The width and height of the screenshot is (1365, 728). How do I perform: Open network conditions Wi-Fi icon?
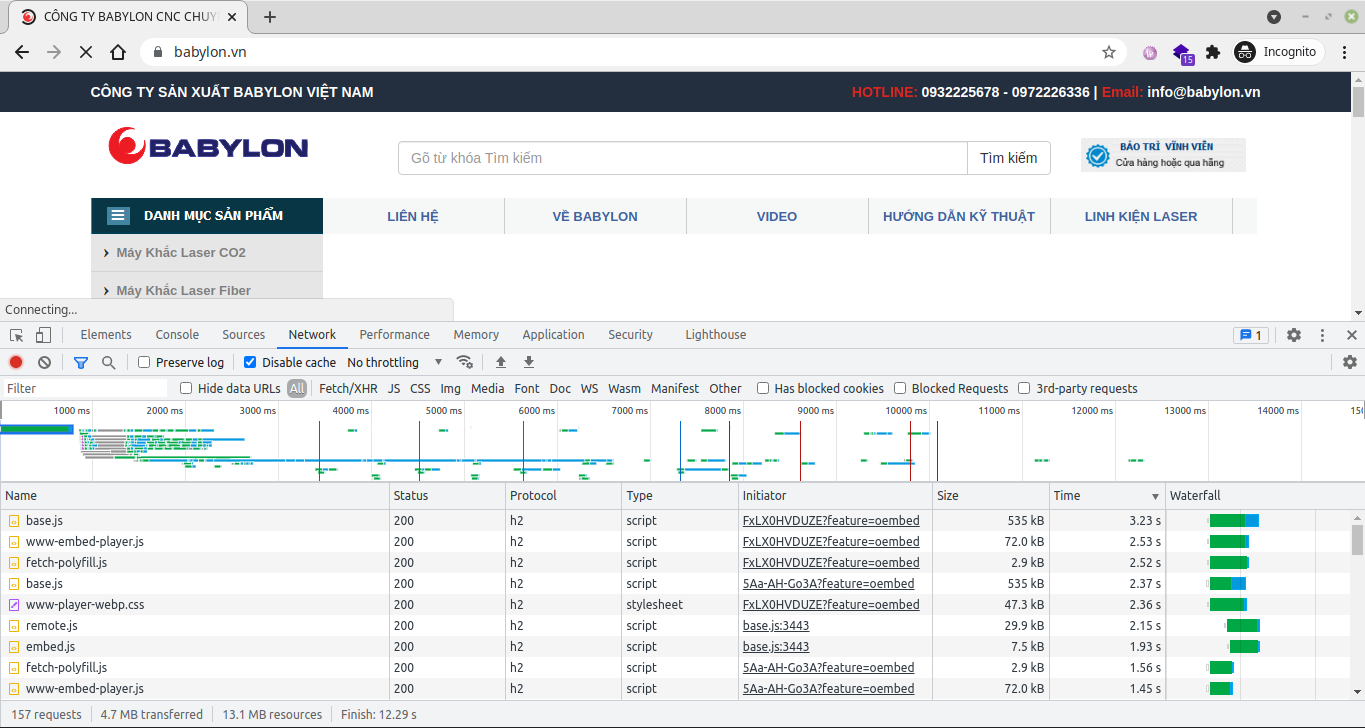pos(465,362)
